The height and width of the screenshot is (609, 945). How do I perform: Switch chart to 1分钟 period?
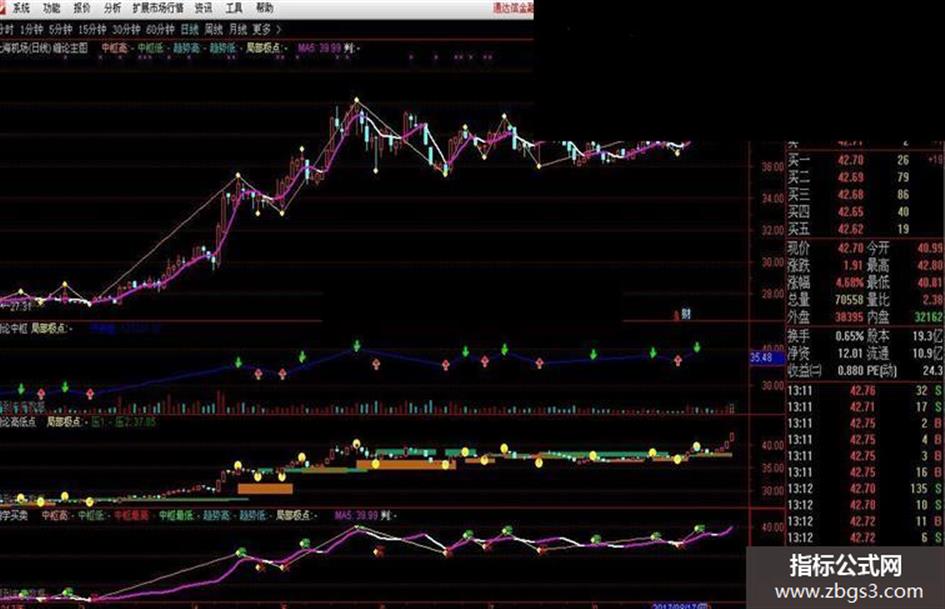pos(32,29)
